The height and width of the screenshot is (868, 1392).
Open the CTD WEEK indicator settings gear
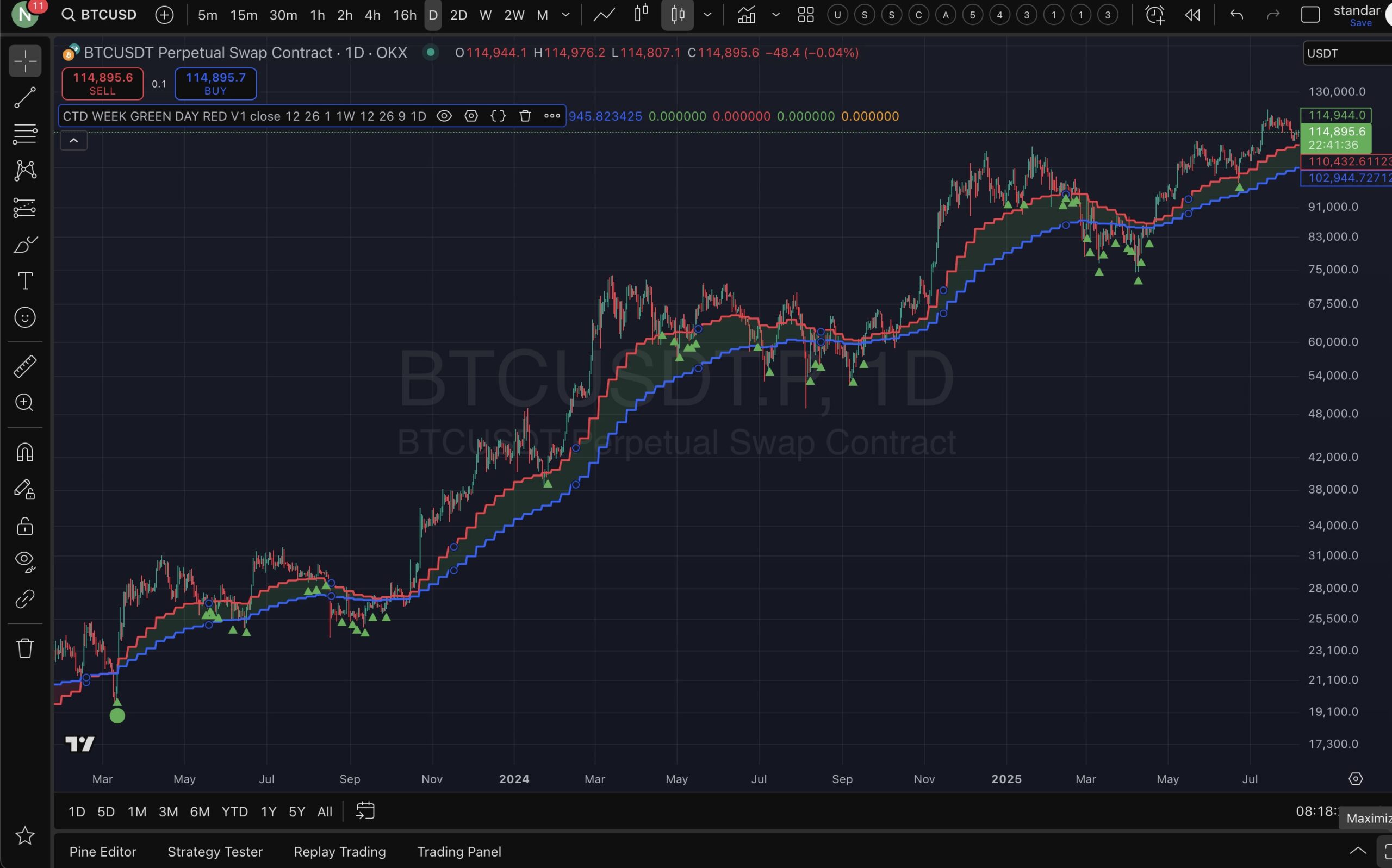[471, 115]
